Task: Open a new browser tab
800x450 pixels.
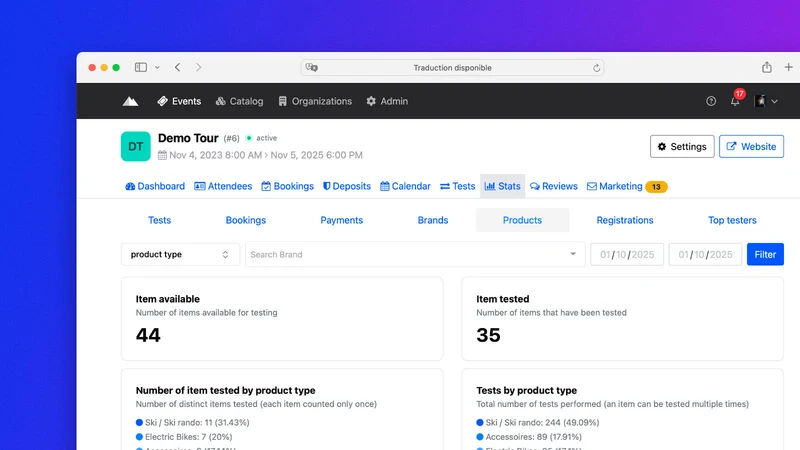Action: [x=789, y=67]
